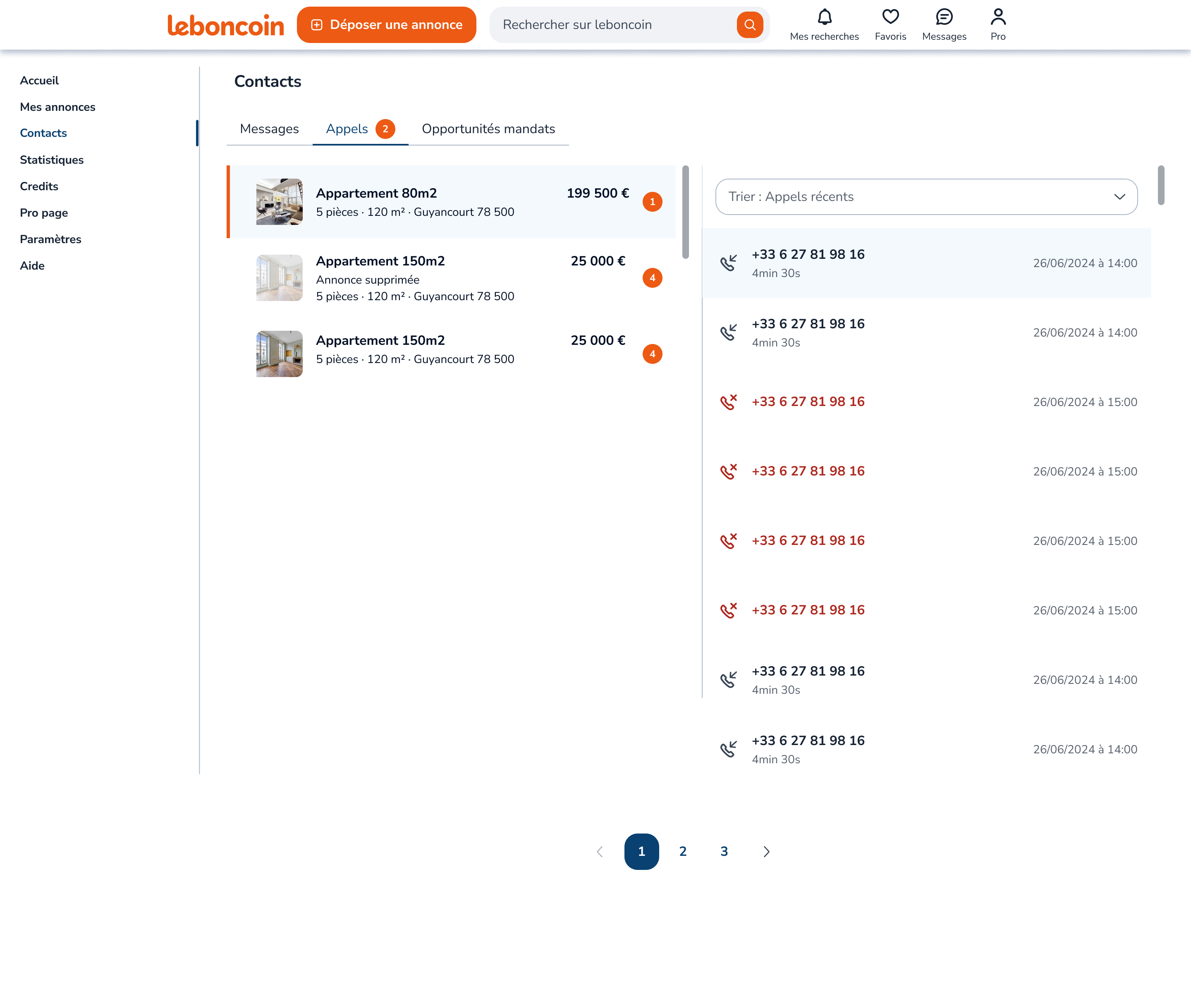Expand the Trier : Appels récents dropdown
The width and height of the screenshot is (1191, 1008).
tap(926, 196)
